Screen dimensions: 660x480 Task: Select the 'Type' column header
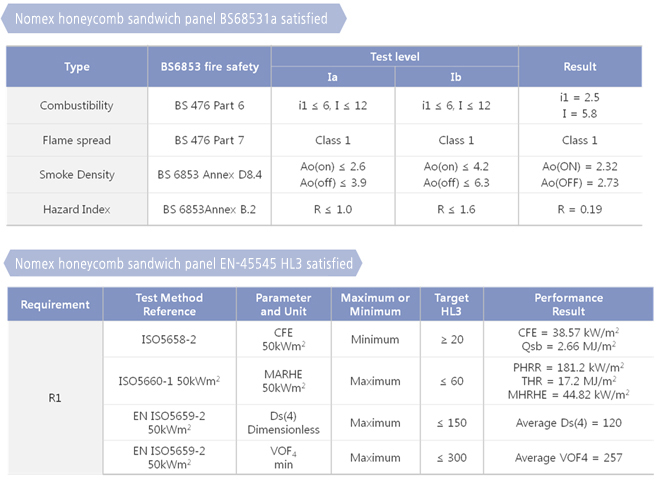pyautogui.click(x=77, y=67)
